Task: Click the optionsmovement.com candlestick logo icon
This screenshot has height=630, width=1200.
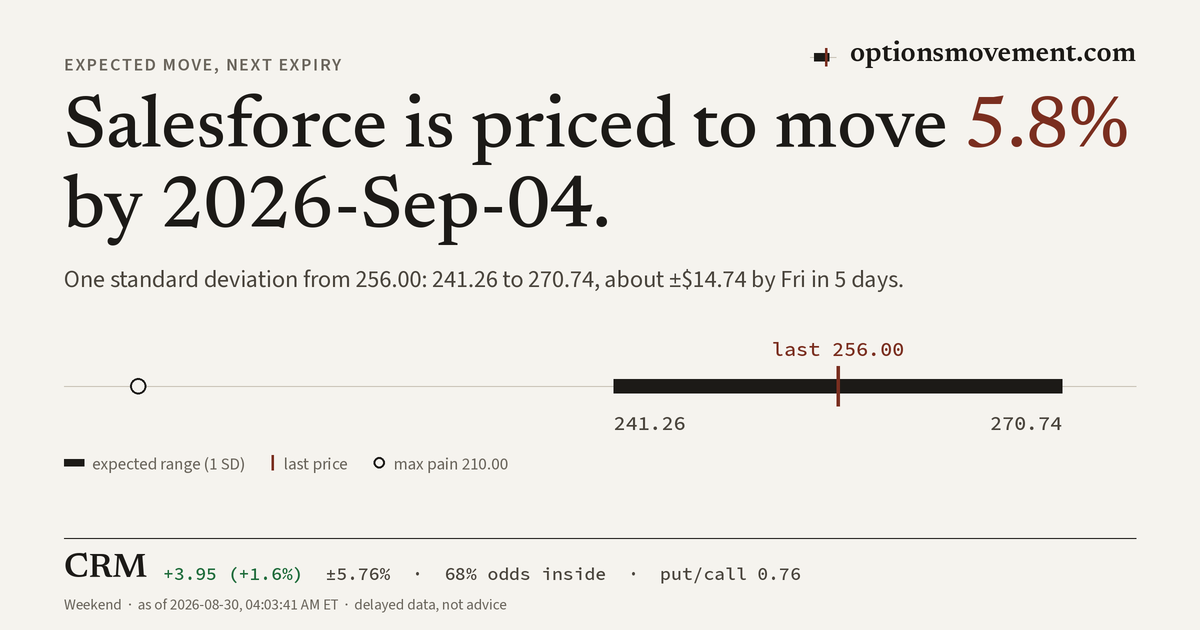Action: coord(822,57)
